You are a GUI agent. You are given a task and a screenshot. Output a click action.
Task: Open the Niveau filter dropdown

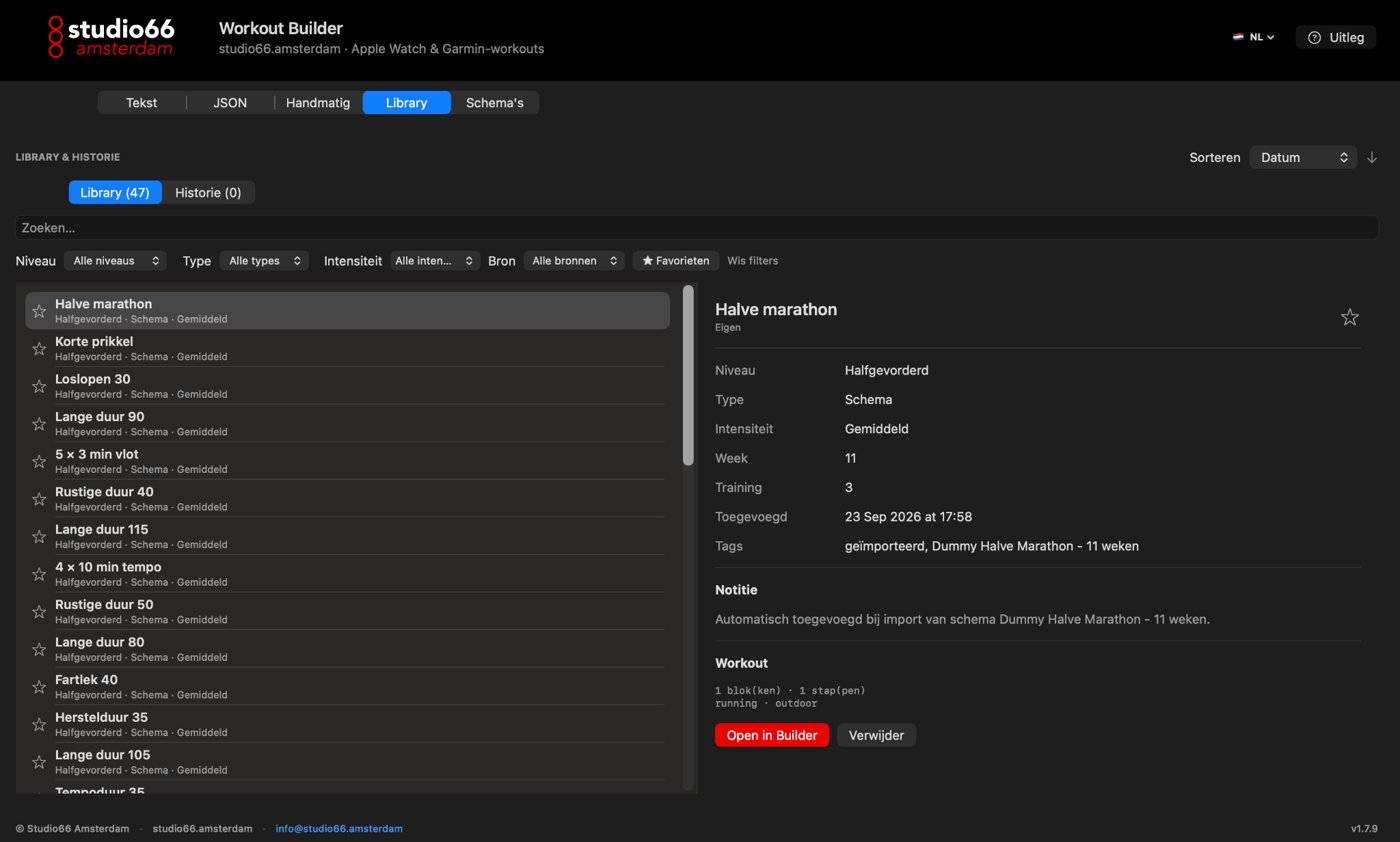[115, 261]
